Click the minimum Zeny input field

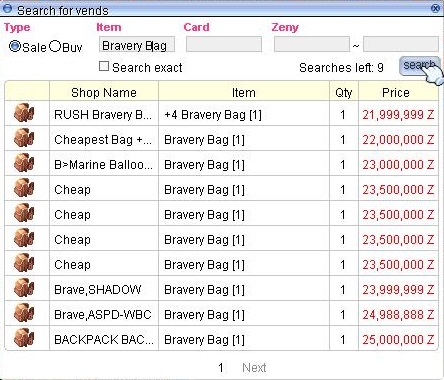tap(312, 44)
